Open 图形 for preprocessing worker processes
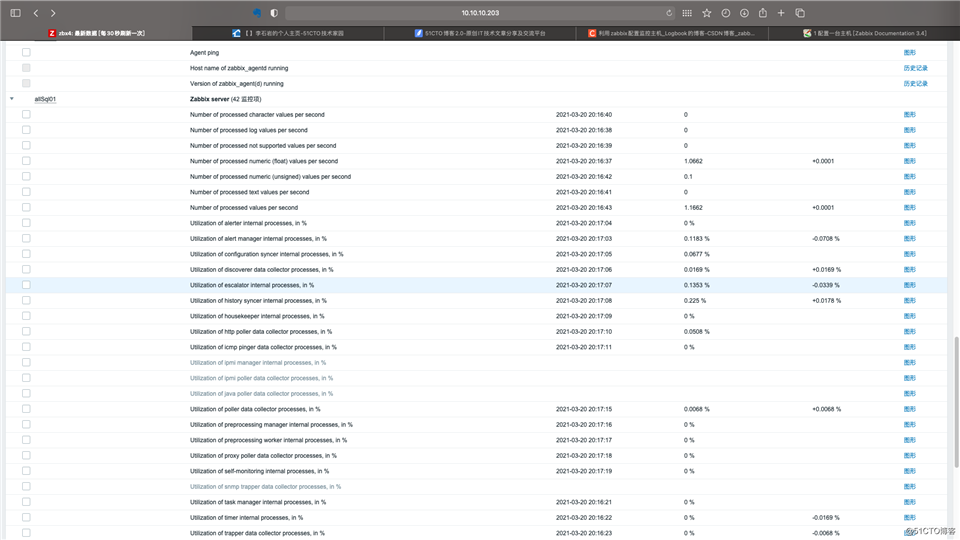Image resolution: width=960 pixels, height=540 pixels. [x=909, y=440]
